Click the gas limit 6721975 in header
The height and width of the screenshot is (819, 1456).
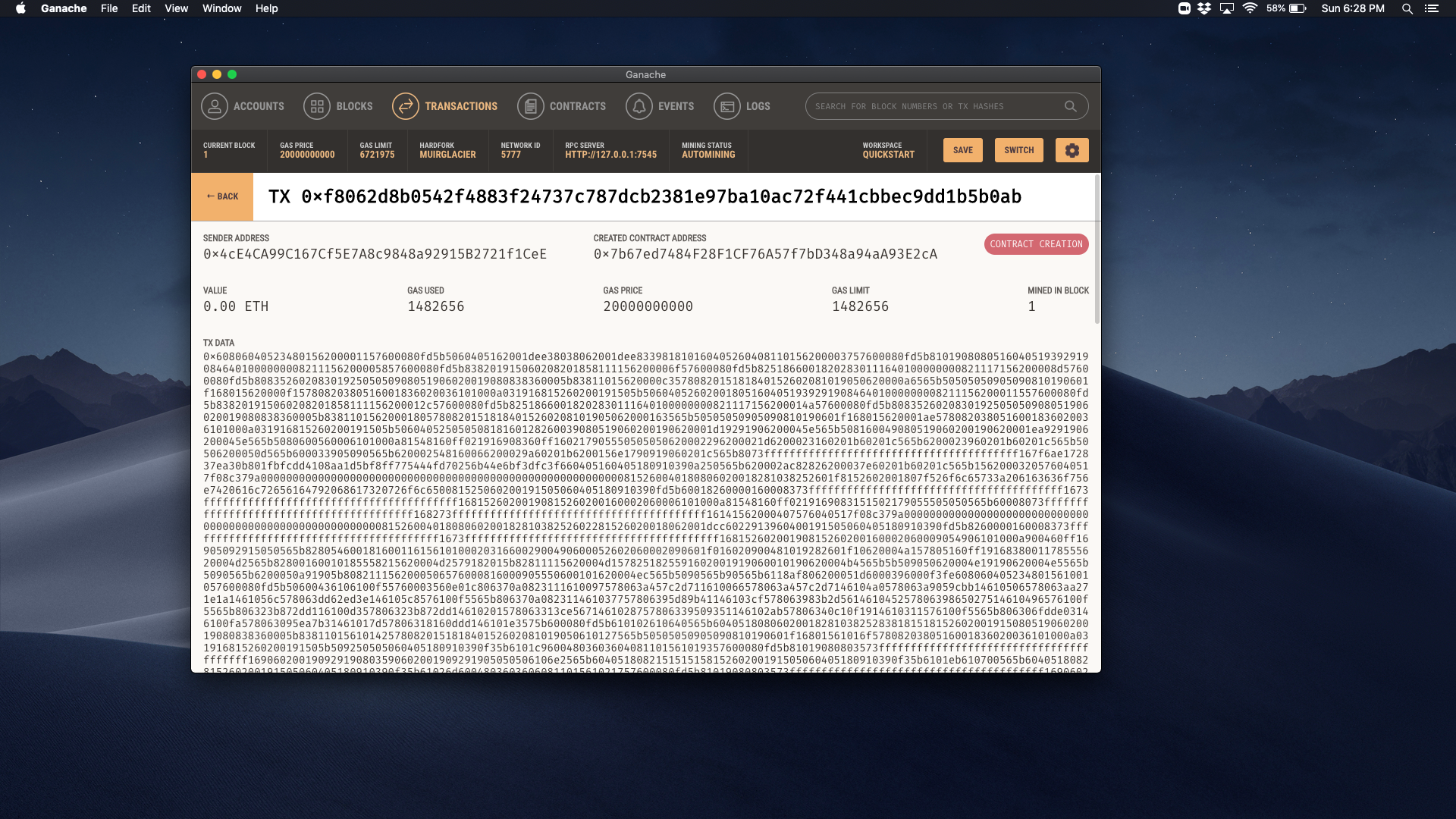click(377, 155)
